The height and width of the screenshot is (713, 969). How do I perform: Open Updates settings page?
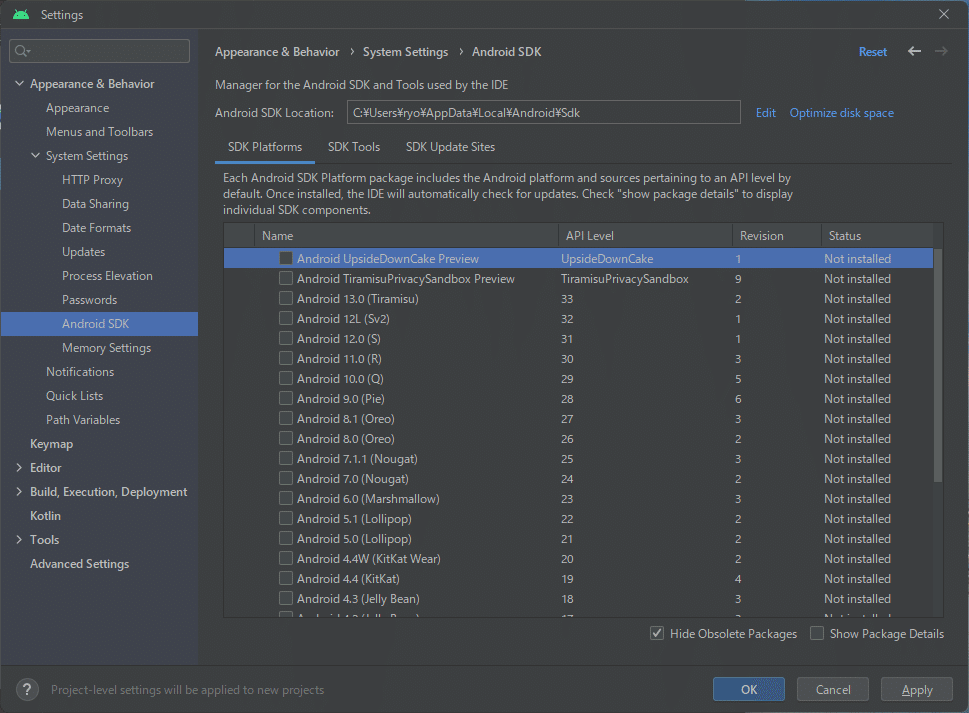83,251
